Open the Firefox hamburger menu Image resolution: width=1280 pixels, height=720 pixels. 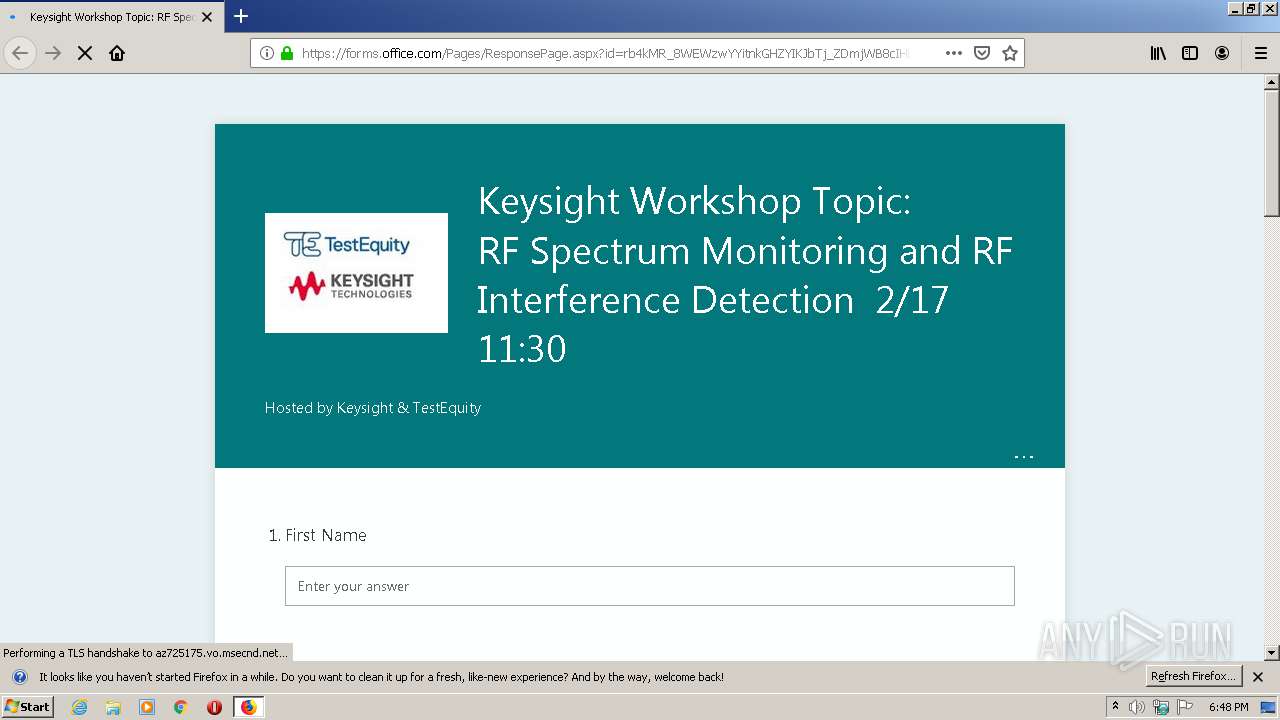coord(1260,53)
